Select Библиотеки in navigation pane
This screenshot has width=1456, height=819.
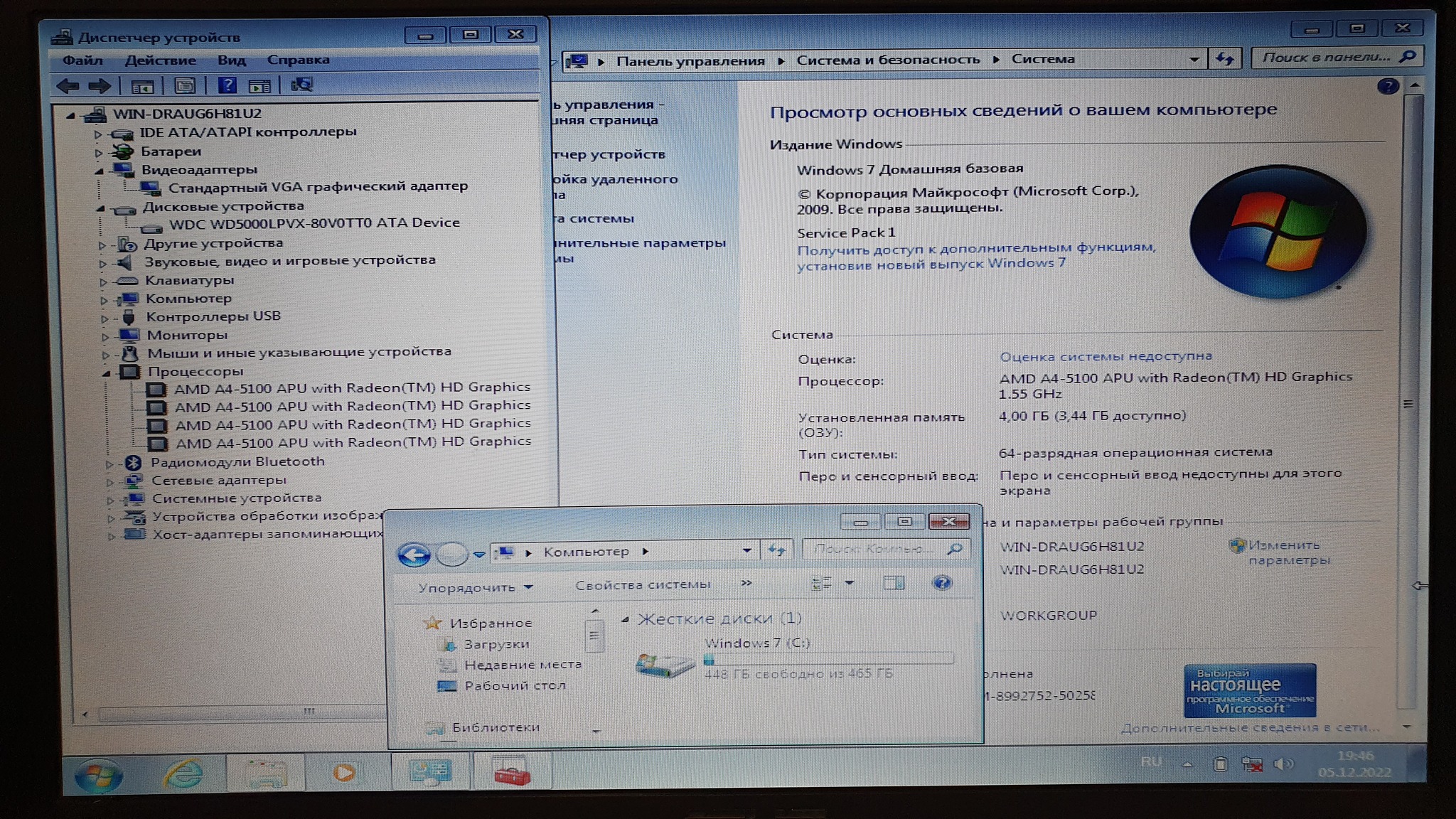click(496, 728)
